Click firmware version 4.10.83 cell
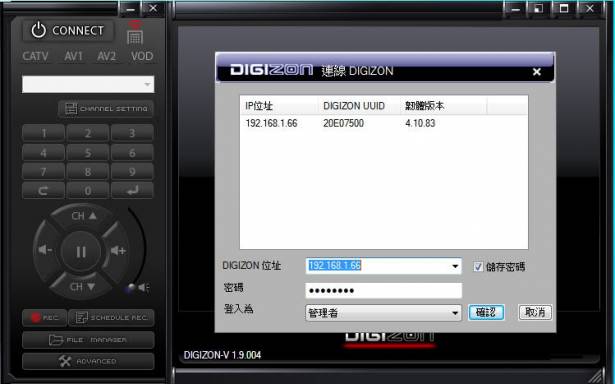Image resolution: width=615 pixels, height=384 pixels. pyautogui.click(x=420, y=123)
